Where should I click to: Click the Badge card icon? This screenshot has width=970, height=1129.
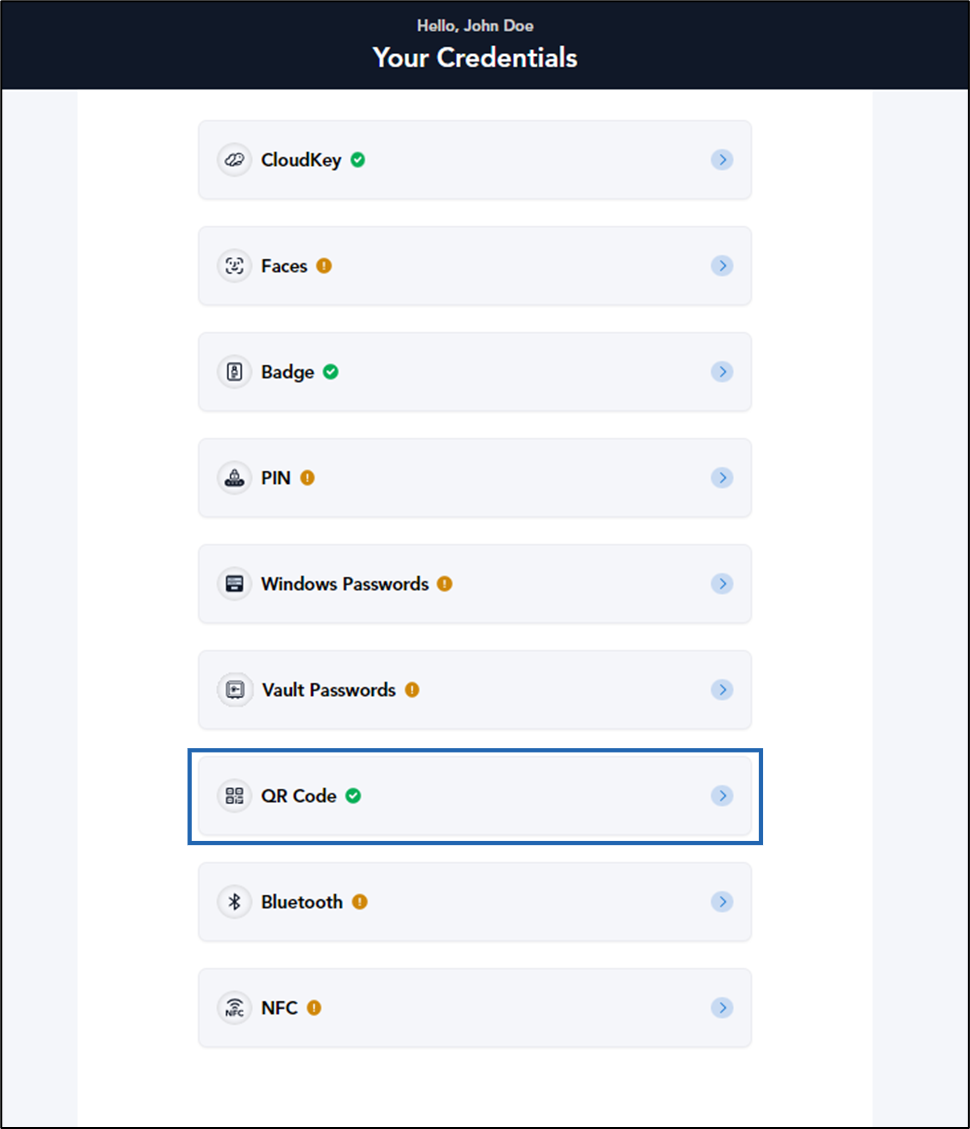234,372
